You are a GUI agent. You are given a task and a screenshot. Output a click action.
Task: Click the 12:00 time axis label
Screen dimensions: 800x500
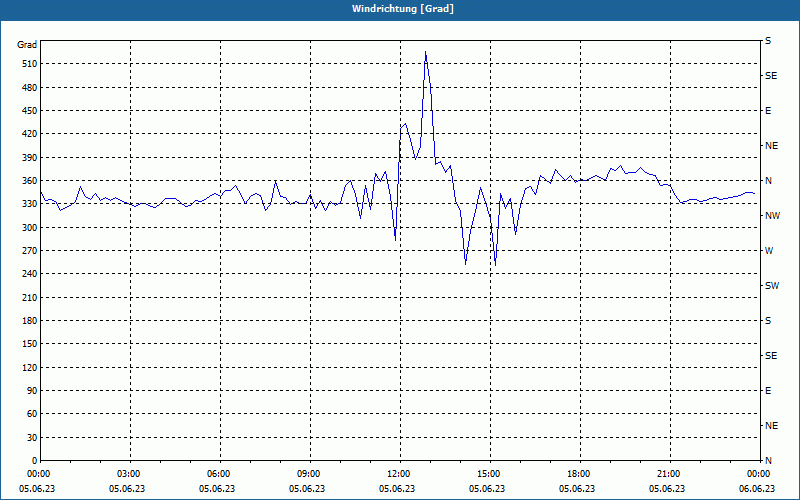tap(397, 473)
